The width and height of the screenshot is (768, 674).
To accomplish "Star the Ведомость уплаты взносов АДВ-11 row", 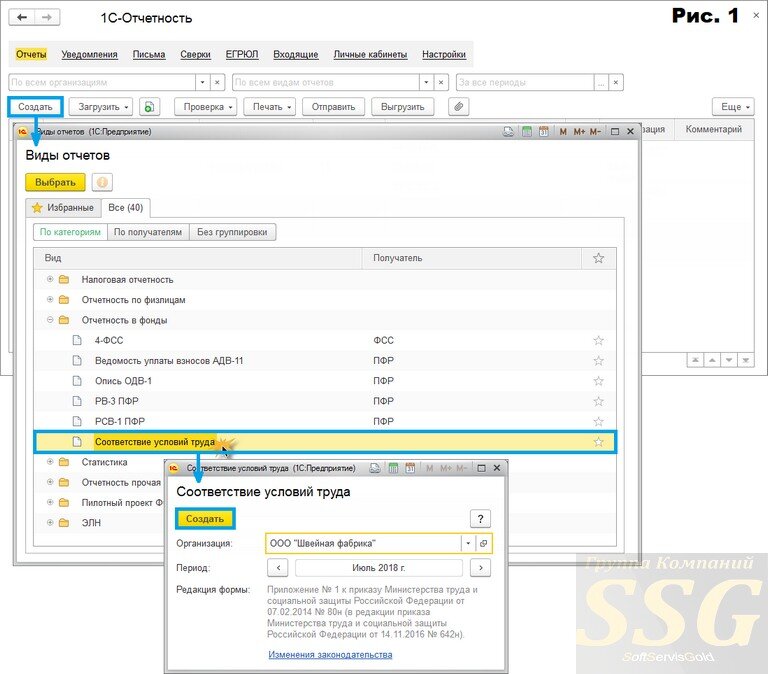I will point(598,361).
